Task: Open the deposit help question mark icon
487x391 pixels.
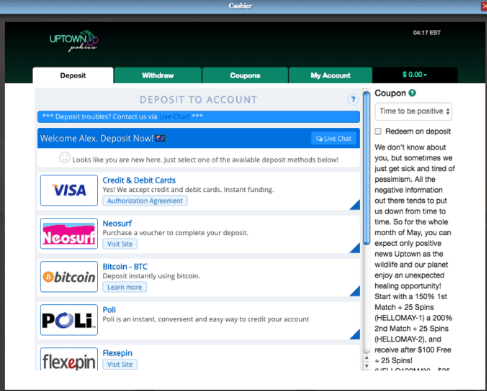Action: pos(353,99)
